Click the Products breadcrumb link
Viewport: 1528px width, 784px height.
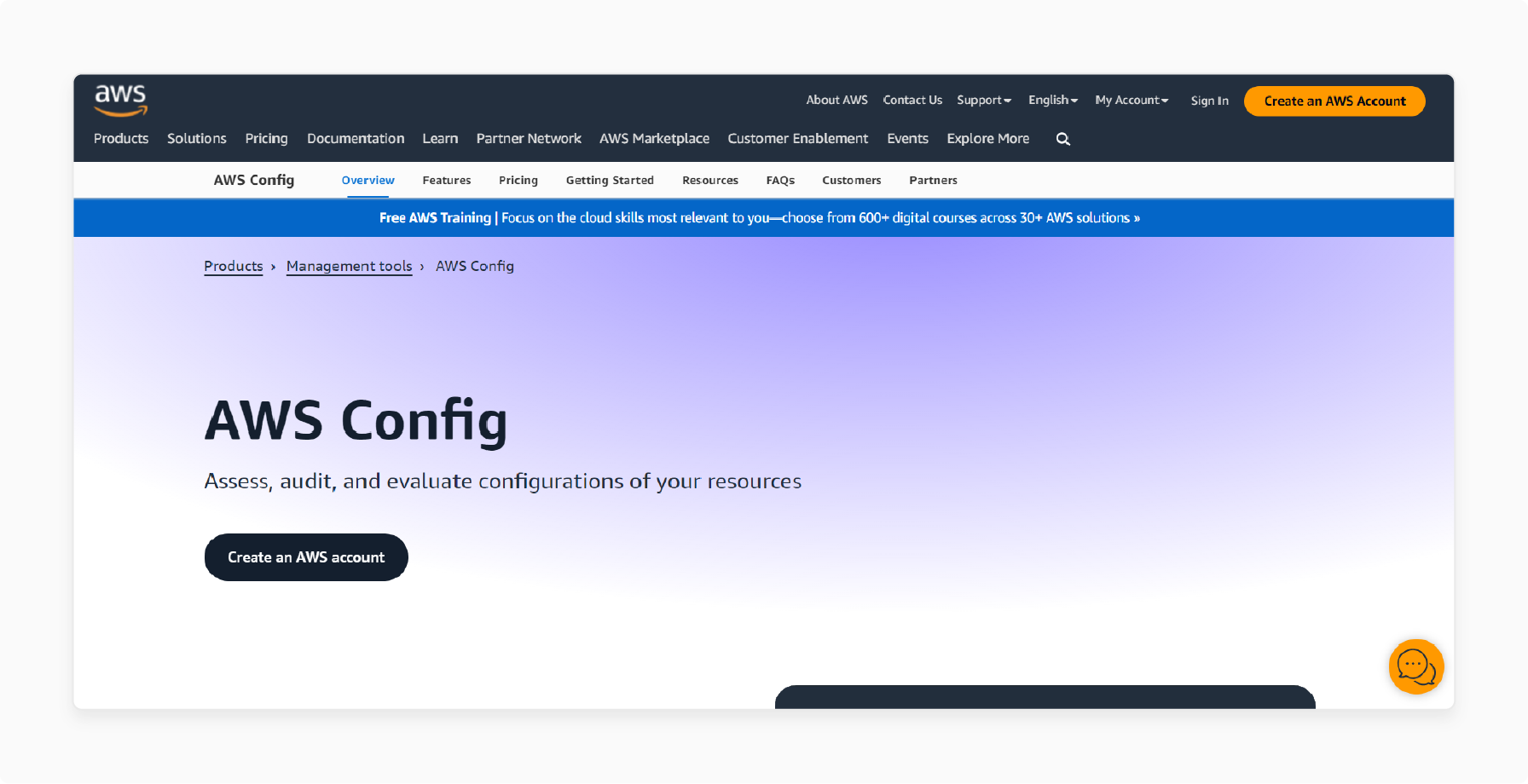click(x=234, y=266)
